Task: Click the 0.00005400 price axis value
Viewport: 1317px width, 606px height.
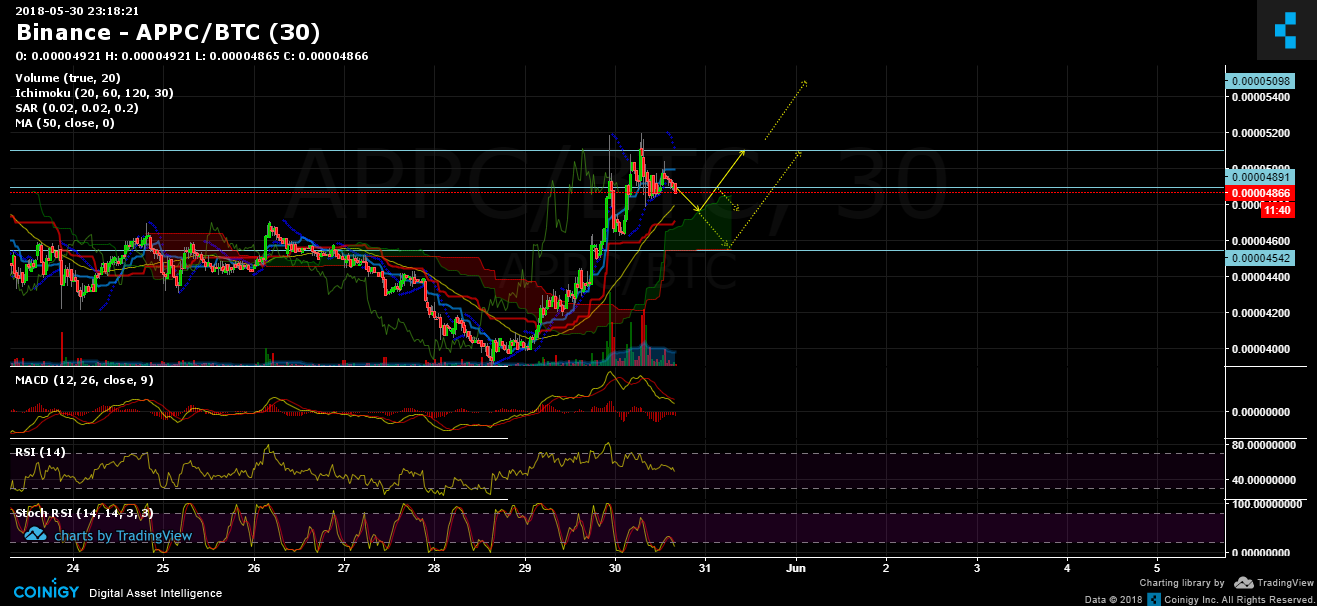Action: click(1263, 97)
